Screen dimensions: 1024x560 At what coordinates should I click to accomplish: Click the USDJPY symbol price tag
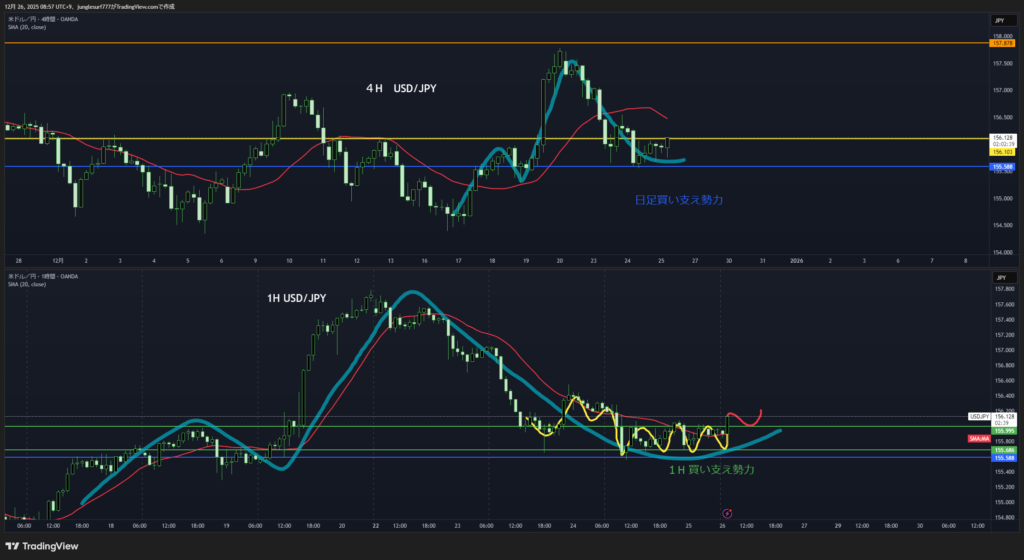pos(979,416)
